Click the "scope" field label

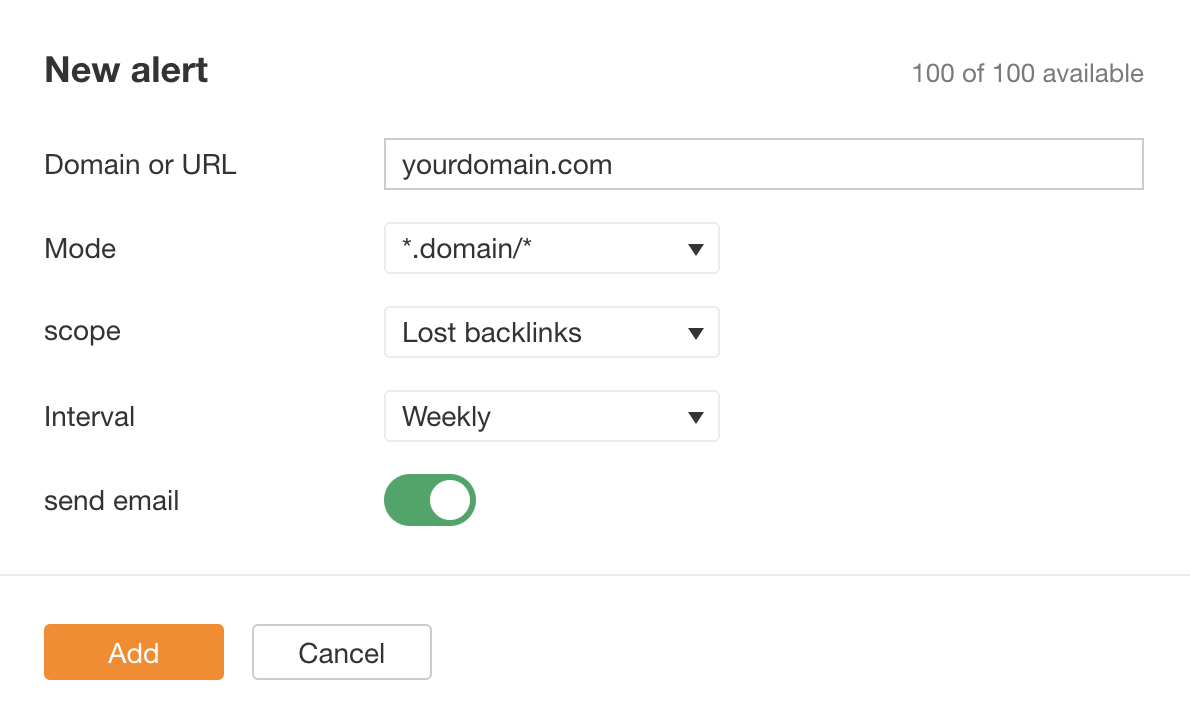(x=82, y=331)
